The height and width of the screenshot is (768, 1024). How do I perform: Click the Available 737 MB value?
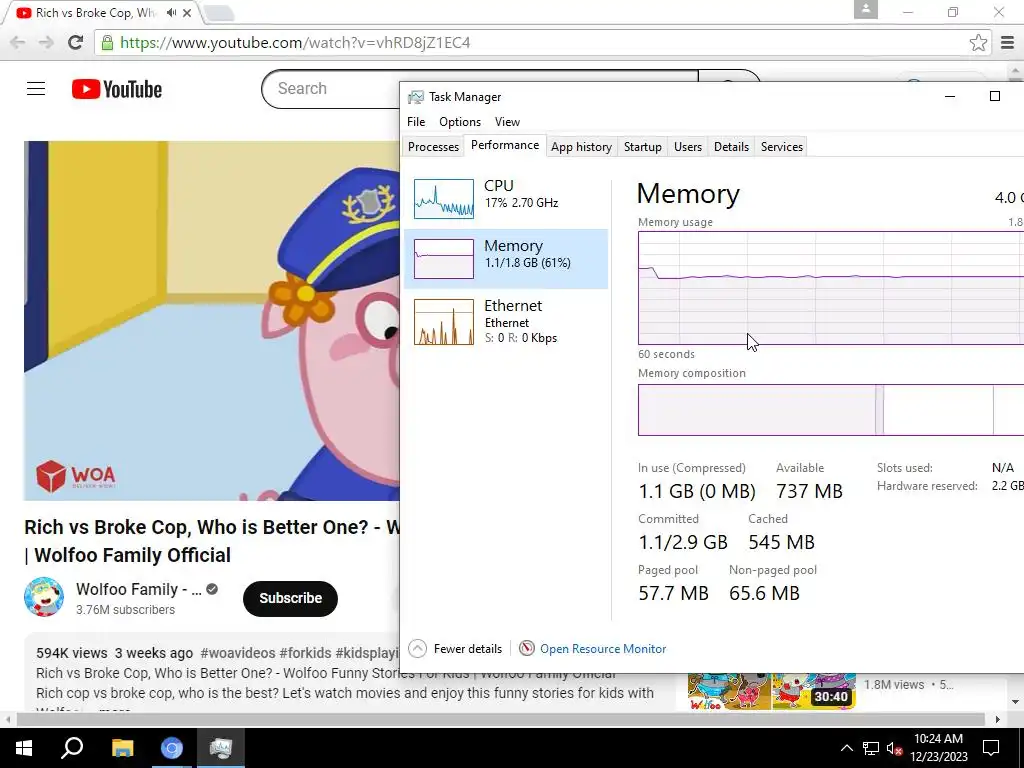click(x=809, y=491)
